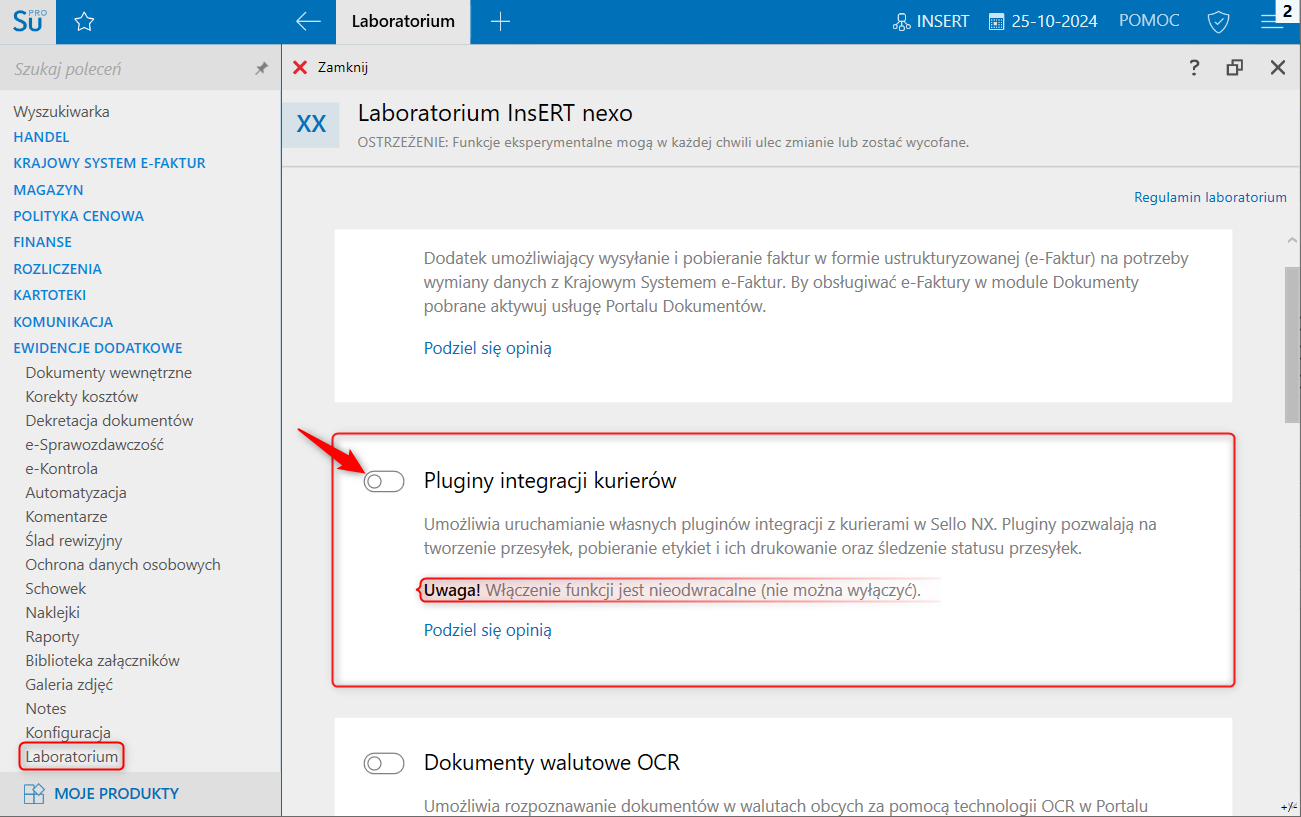Open Komentarze in sidebar
The width and height of the screenshot is (1301, 817).
click(x=66, y=517)
